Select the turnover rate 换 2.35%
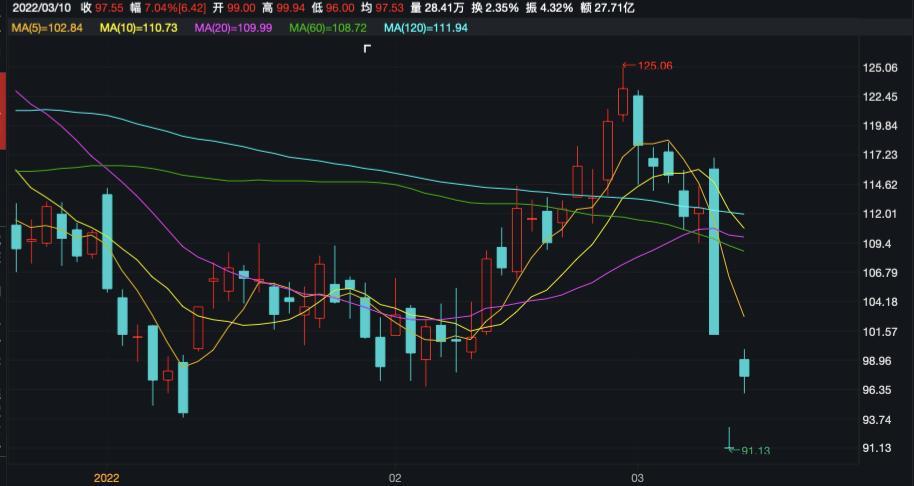 coord(495,8)
